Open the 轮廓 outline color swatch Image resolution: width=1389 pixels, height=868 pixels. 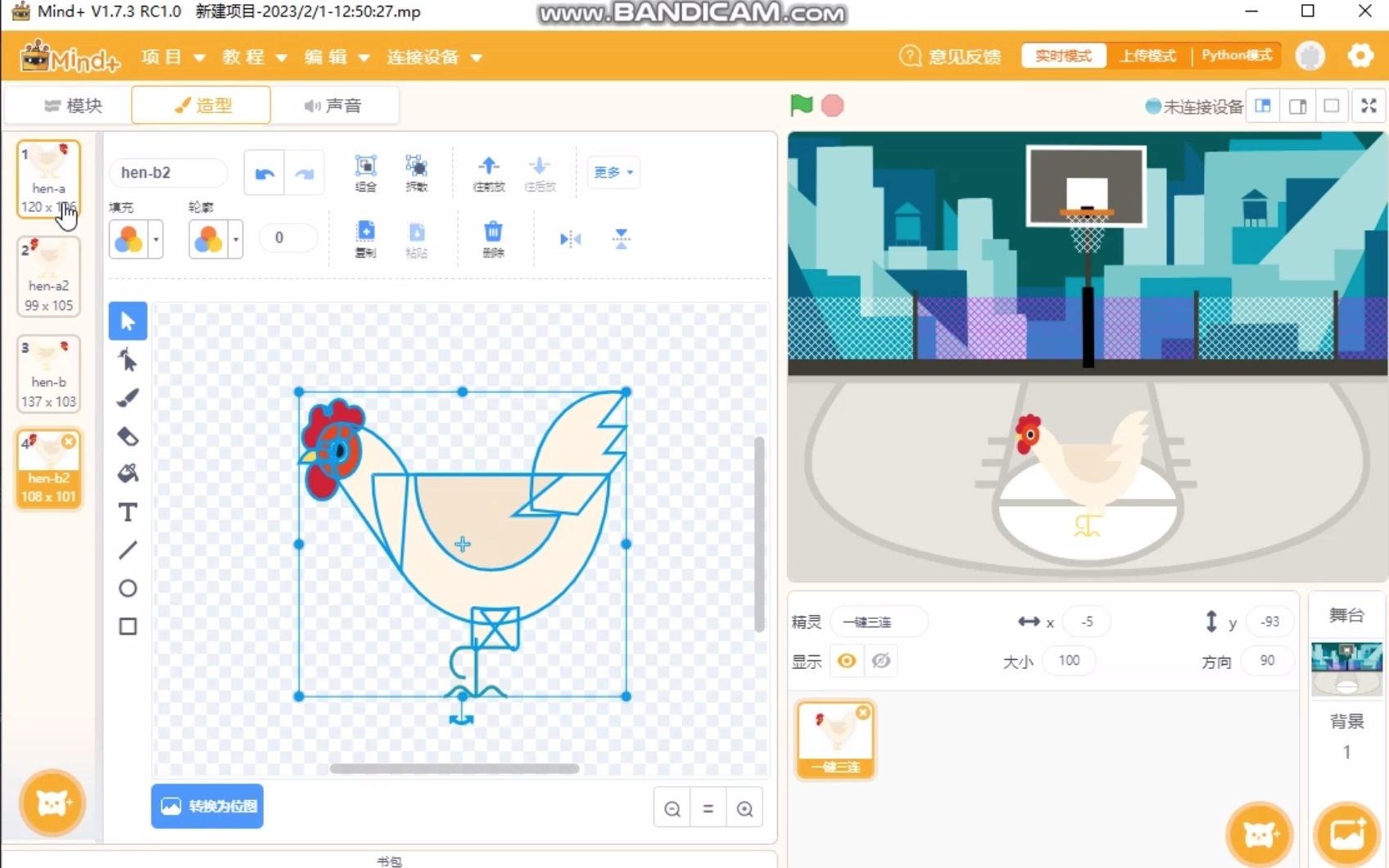click(x=208, y=239)
